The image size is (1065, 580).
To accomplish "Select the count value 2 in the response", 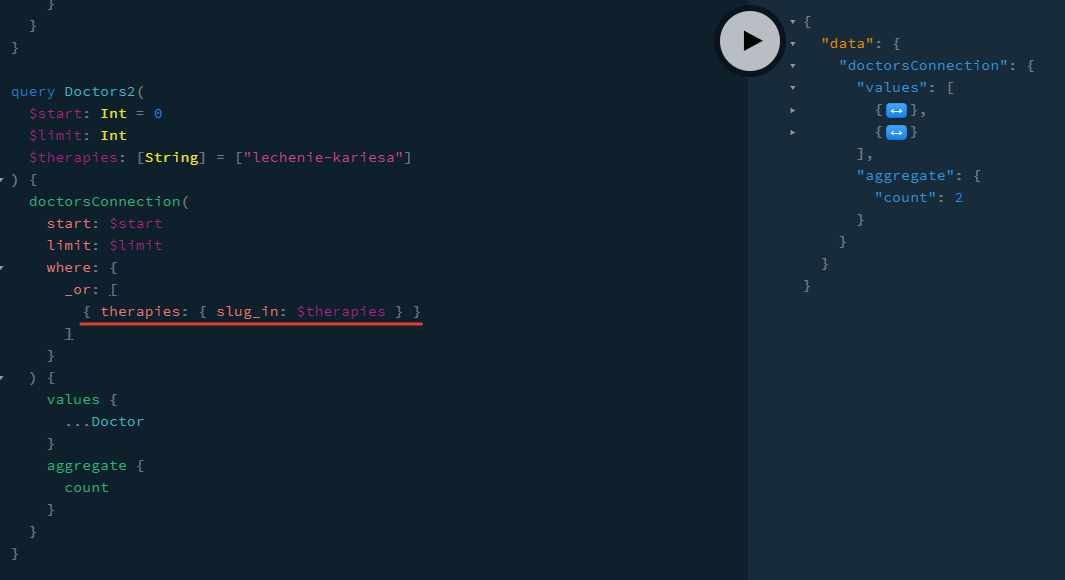I will click(x=958, y=198).
